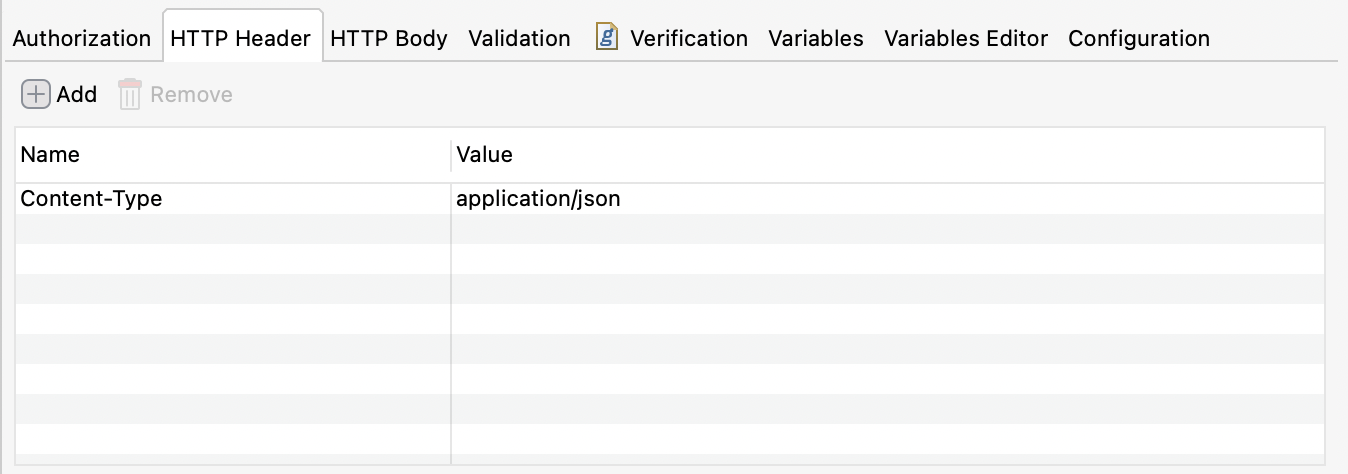Image resolution: width=1348 pixels, height=474 pixels.
Task: Click the script icon beside Verification
Action: tap(606, 38)
